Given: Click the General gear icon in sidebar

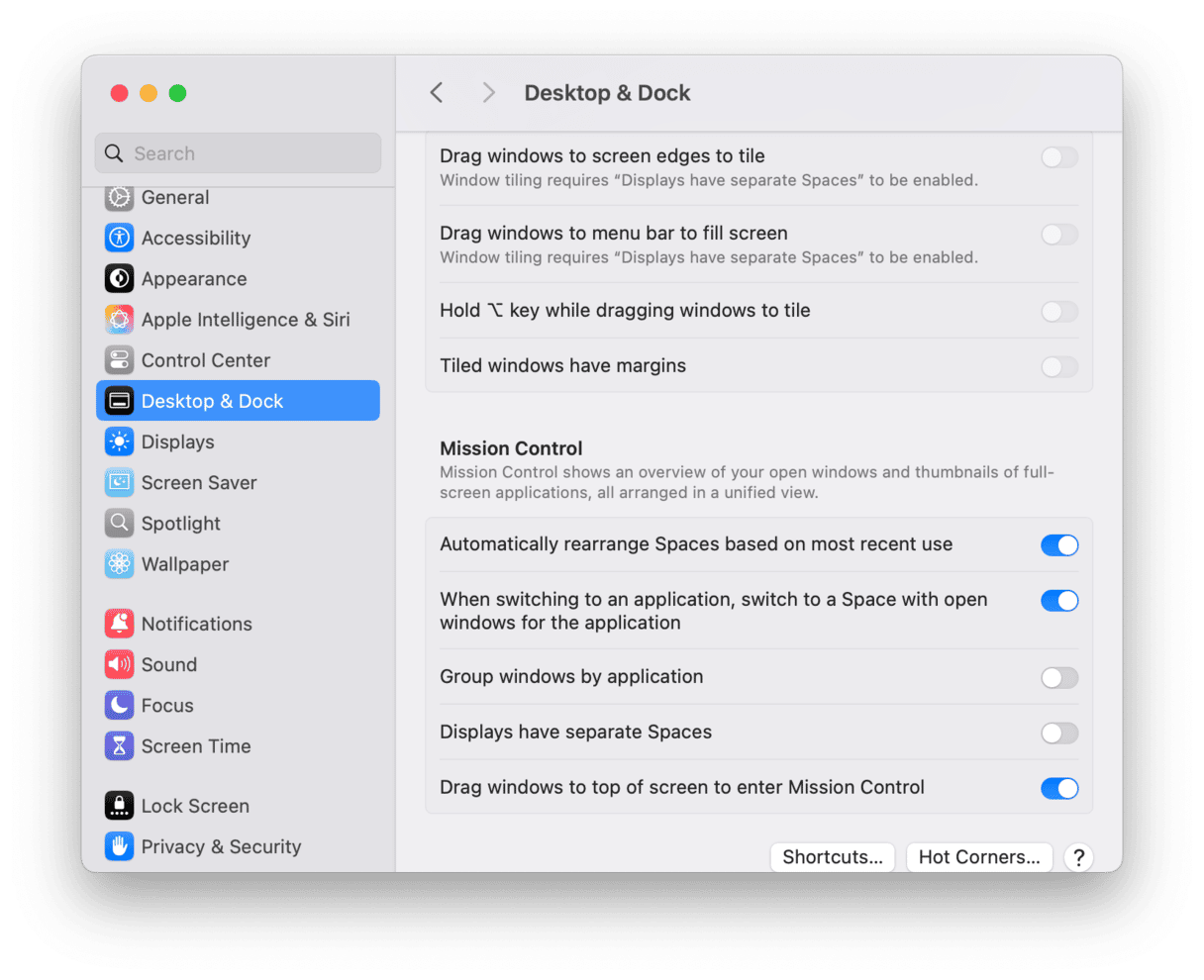Looking at the screenshot, I should click(119, 197).
